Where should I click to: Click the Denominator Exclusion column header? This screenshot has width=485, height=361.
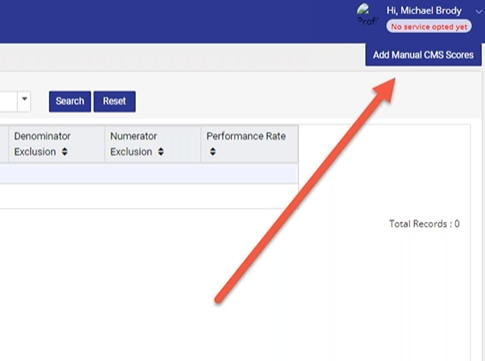coord(57,144)
